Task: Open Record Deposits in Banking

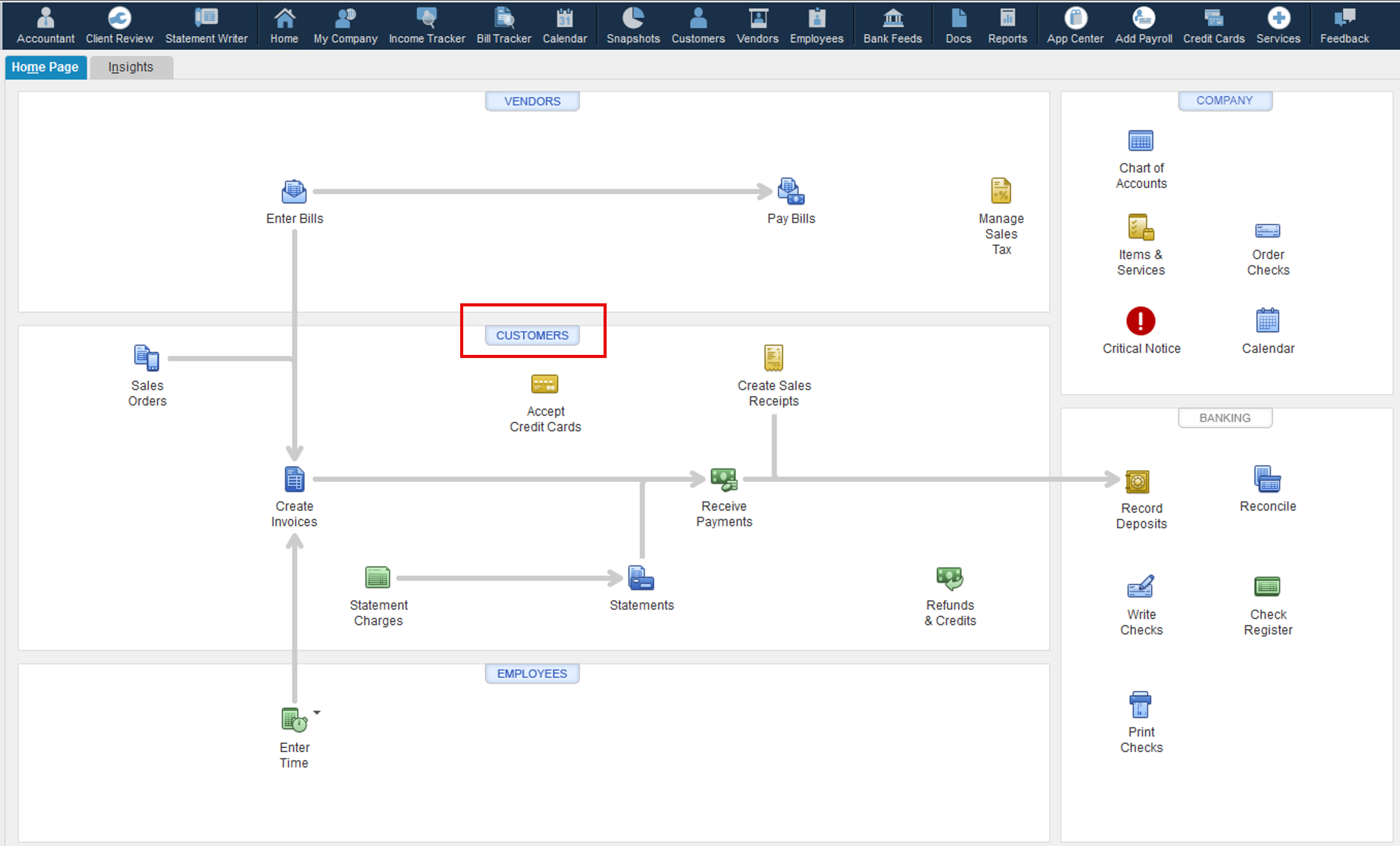Action: pyautogui.click(x=1137, y=482)
